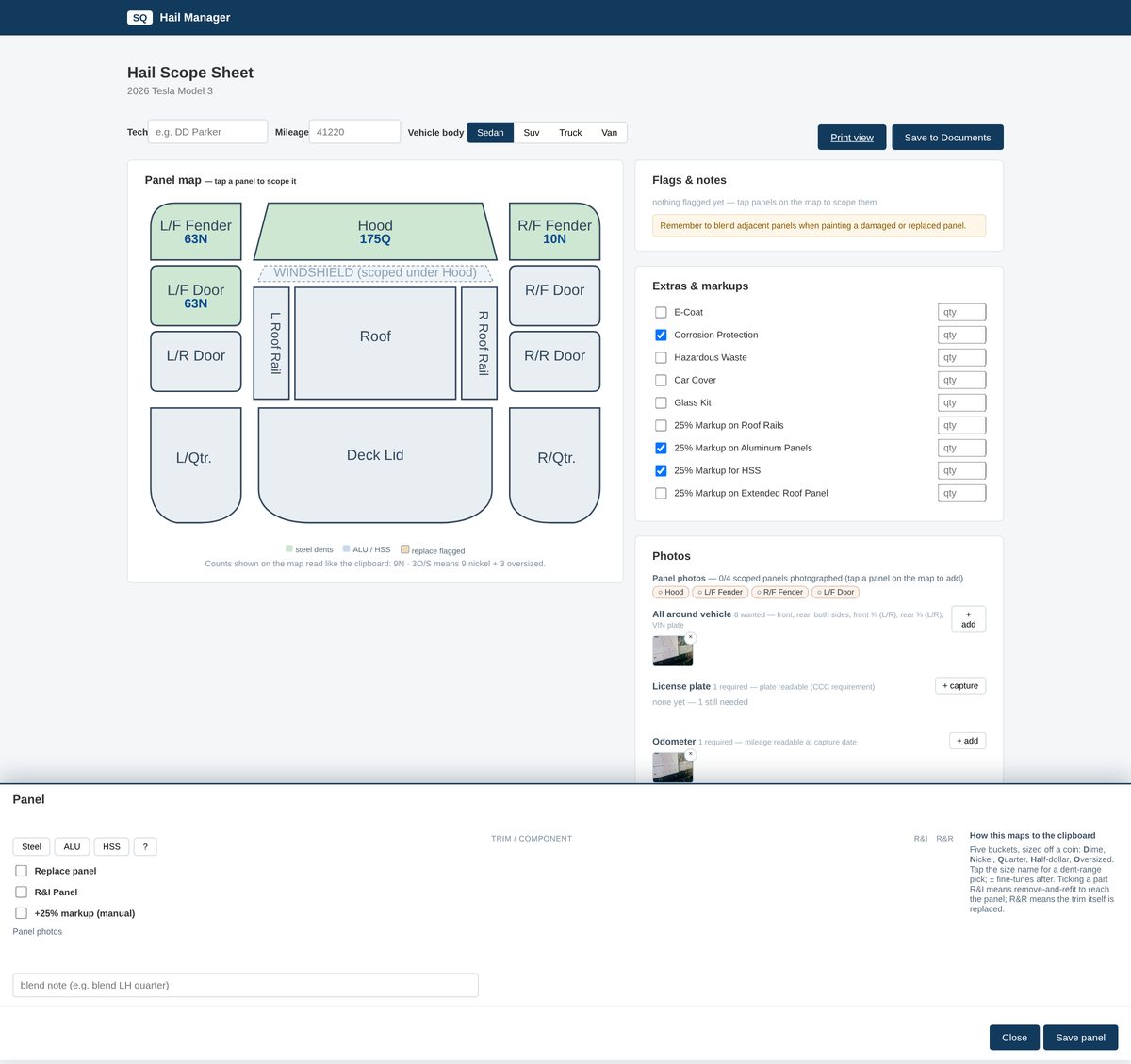Choose the Truck vehicle body
The image size is (1131, 1064).
[x=570, y=133]
